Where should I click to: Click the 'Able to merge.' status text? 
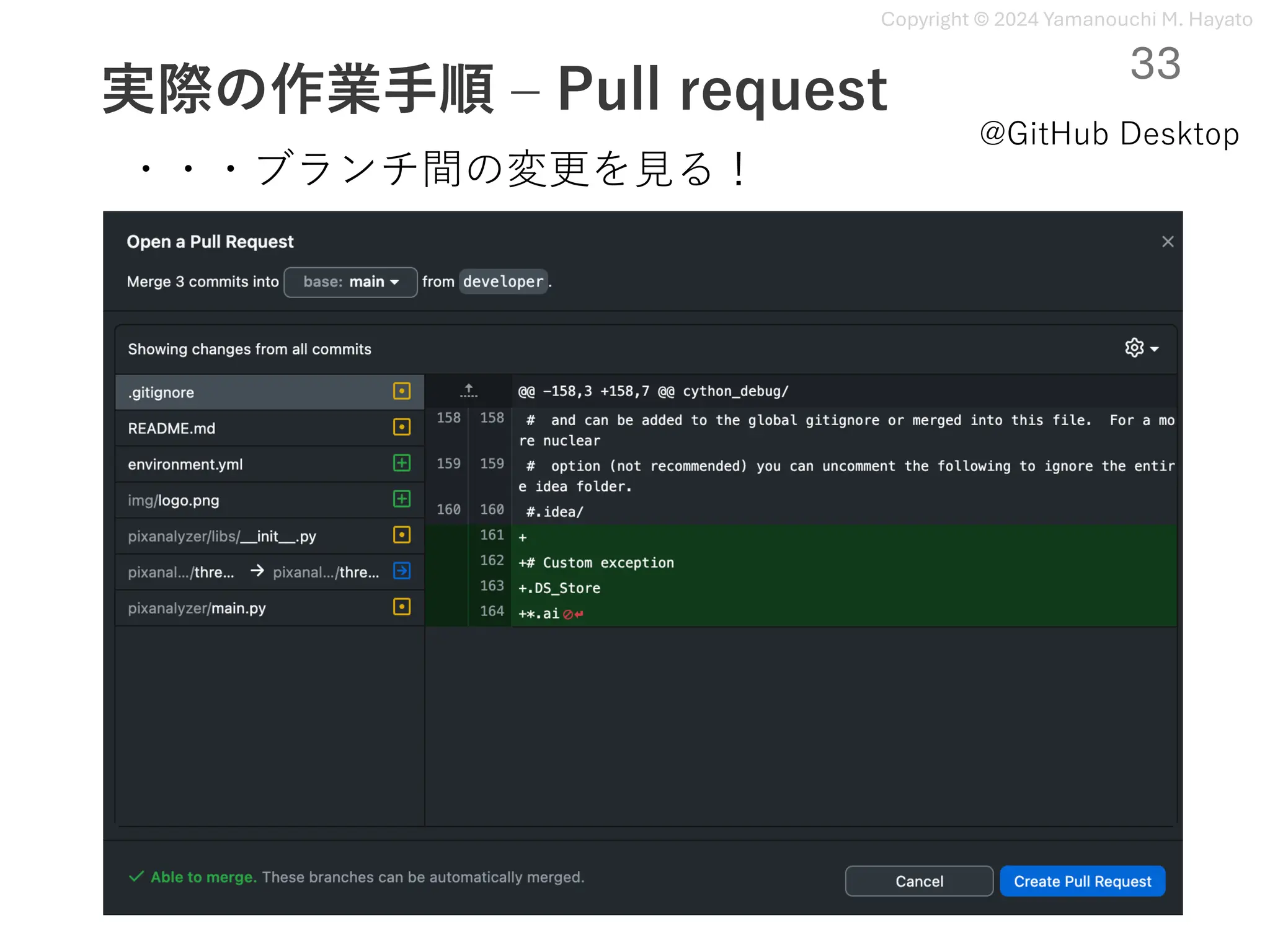203,877
